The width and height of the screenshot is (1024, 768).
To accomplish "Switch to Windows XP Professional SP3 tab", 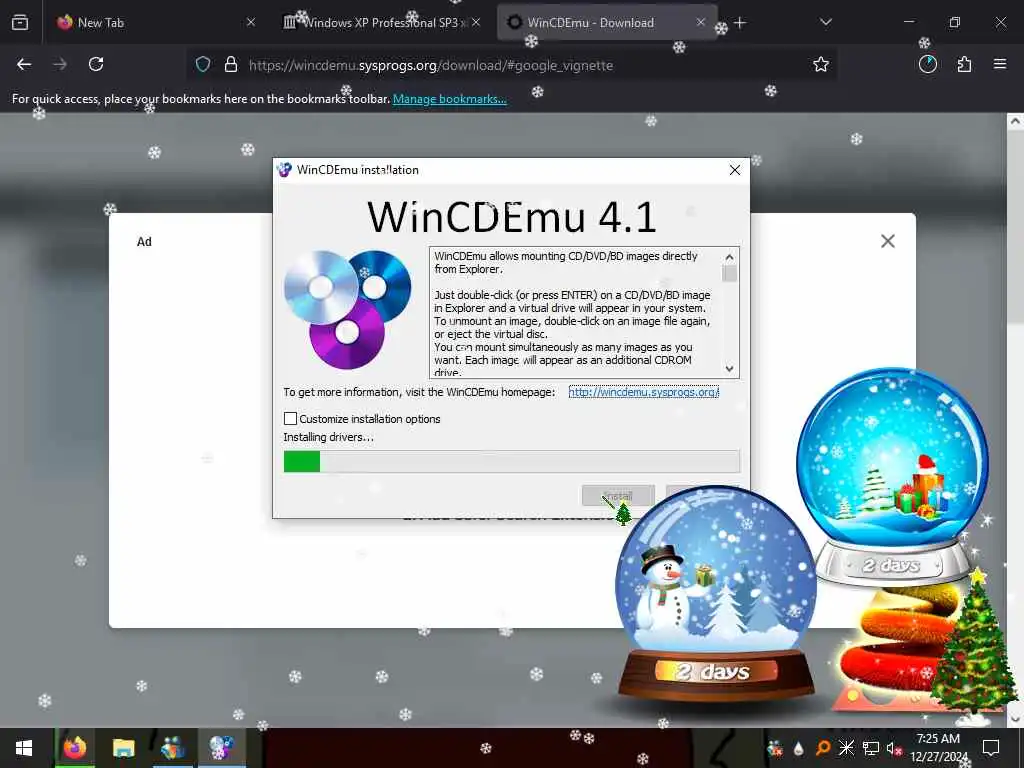I will click(x=382, y=23).
